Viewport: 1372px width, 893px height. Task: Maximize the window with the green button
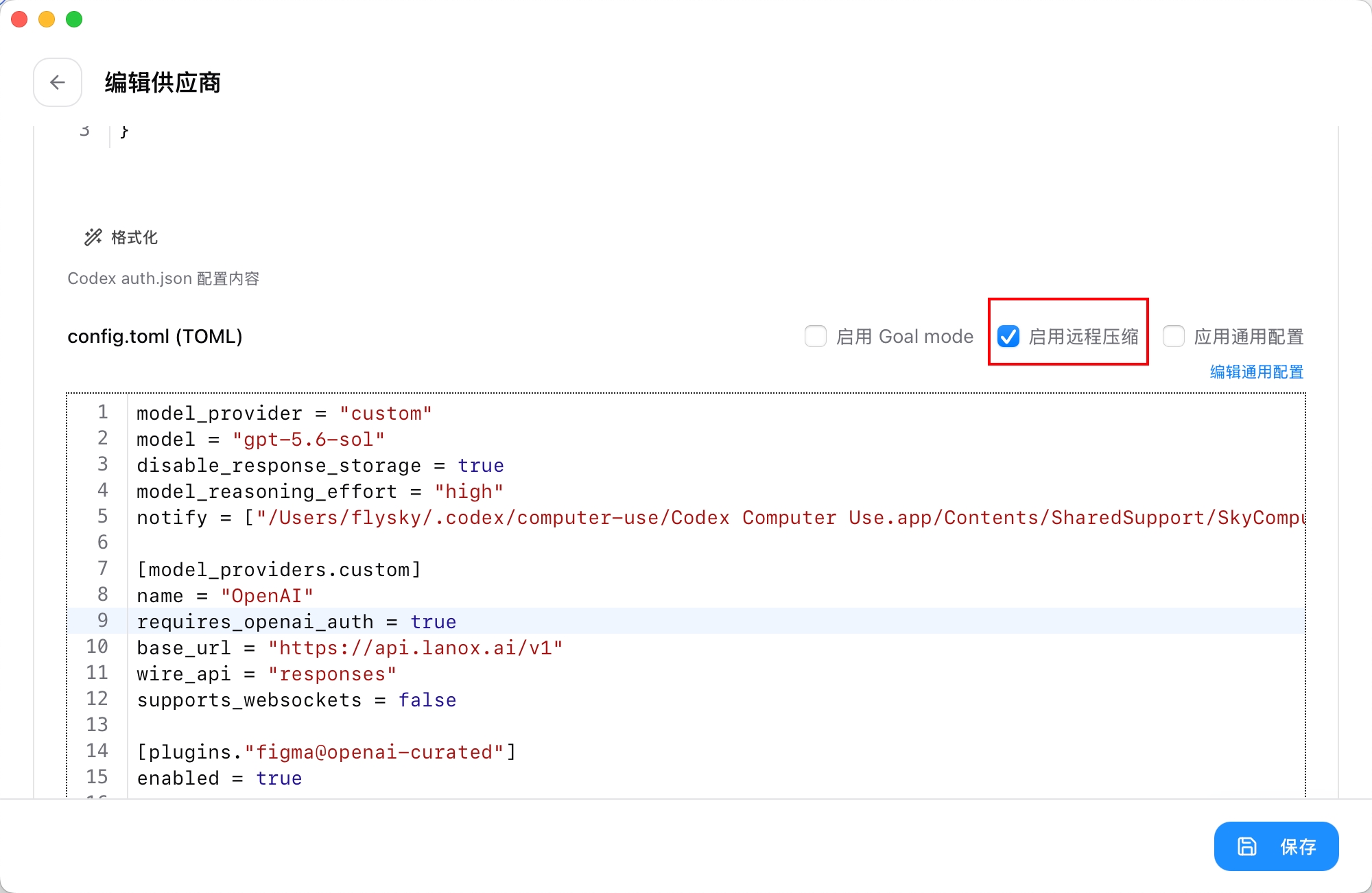pos(74,19)
